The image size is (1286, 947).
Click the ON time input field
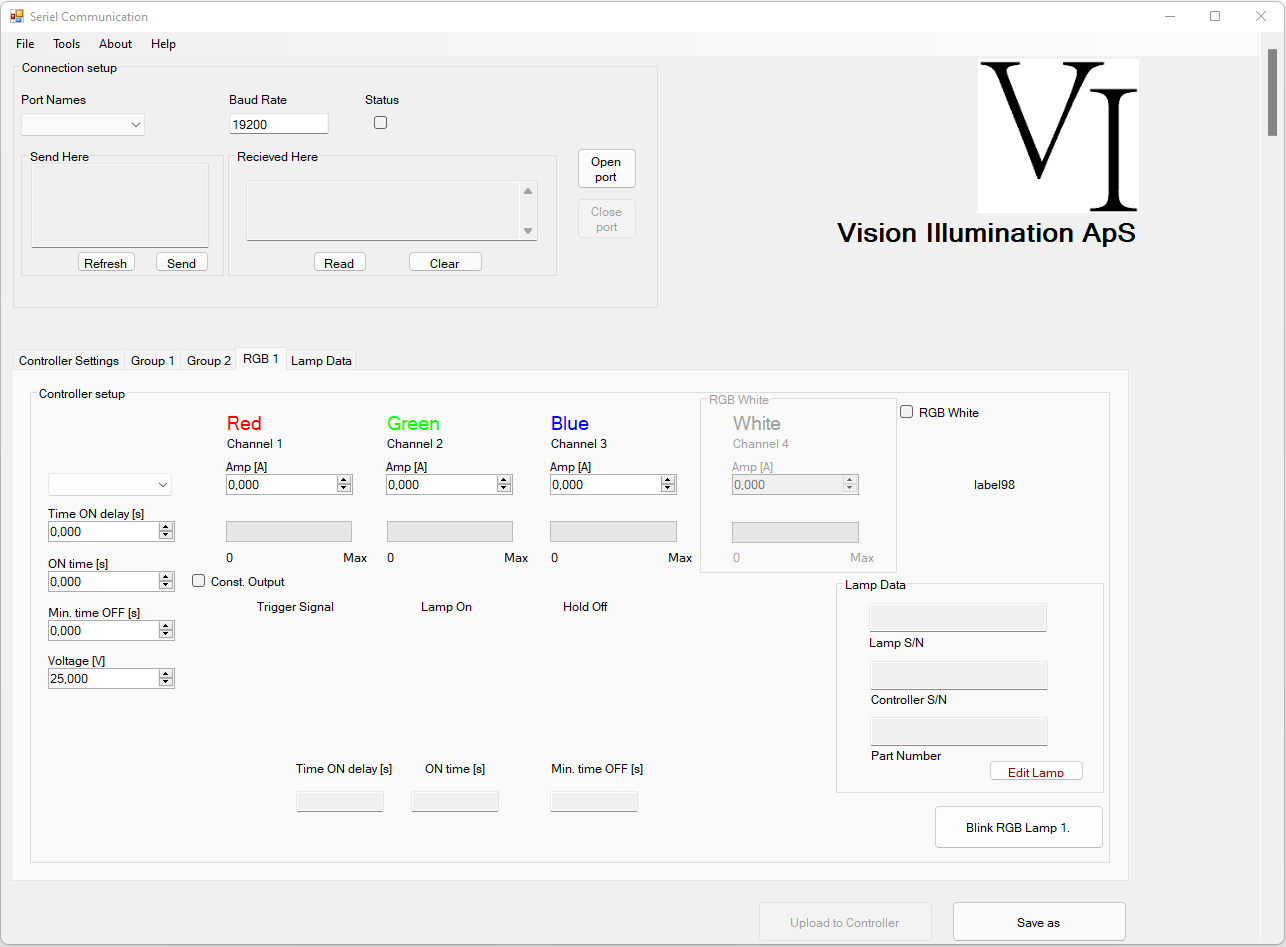coord(103,581)
